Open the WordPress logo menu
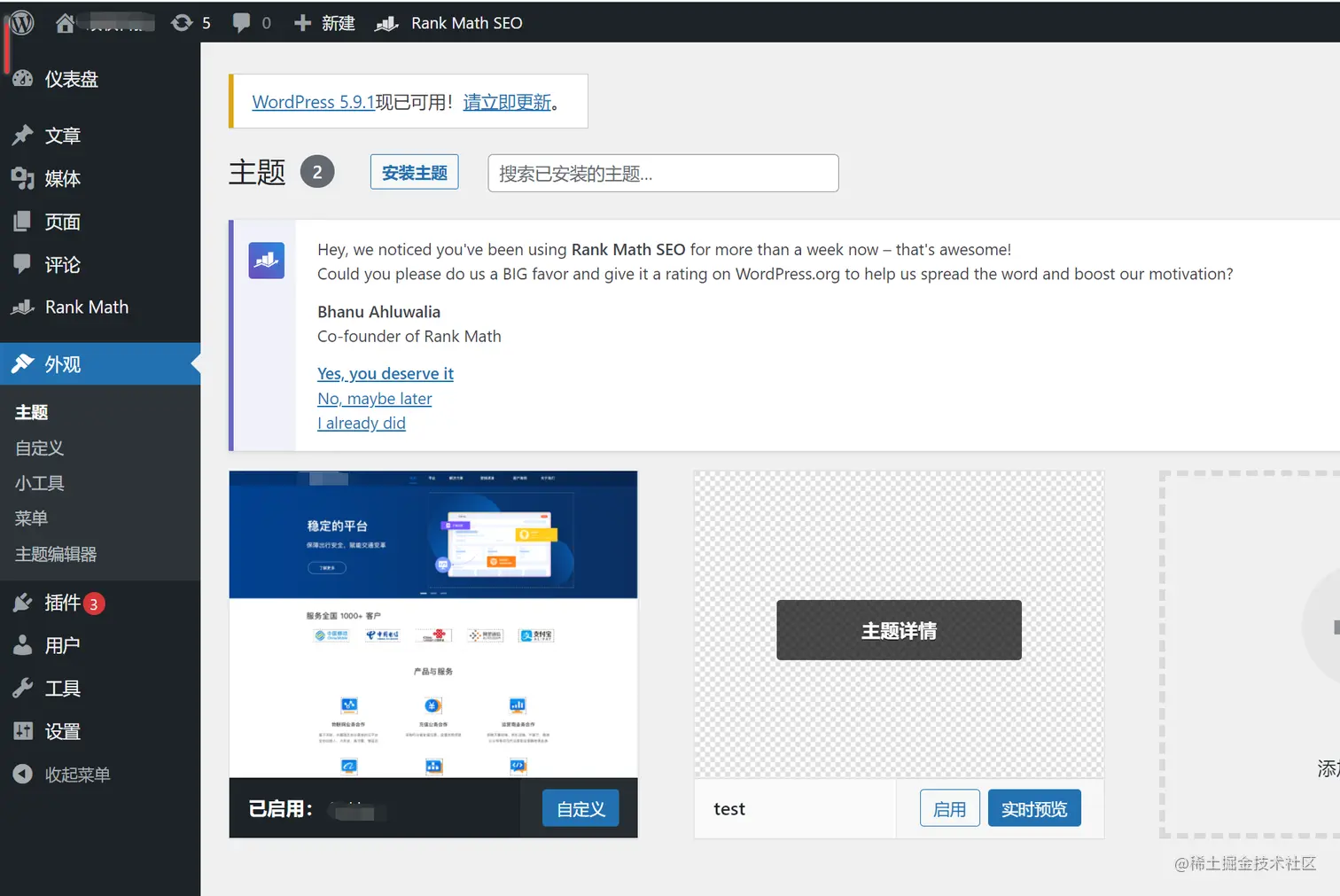Viewport: 1340px width, 896px height. pos(22,22)
